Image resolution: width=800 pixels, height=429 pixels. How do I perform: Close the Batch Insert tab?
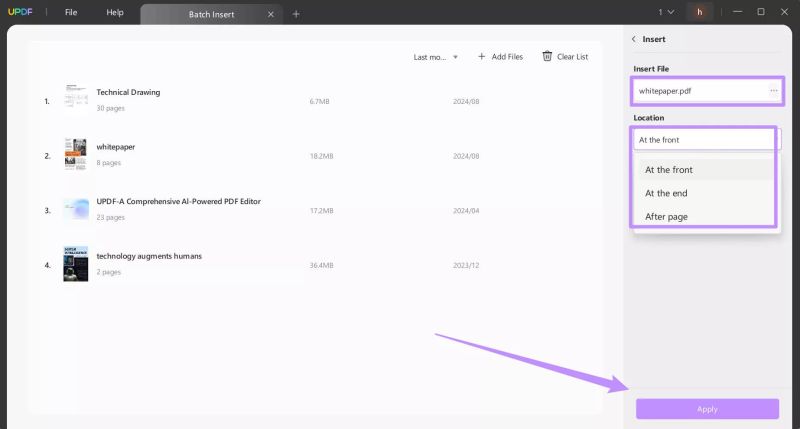click(271, 14)
